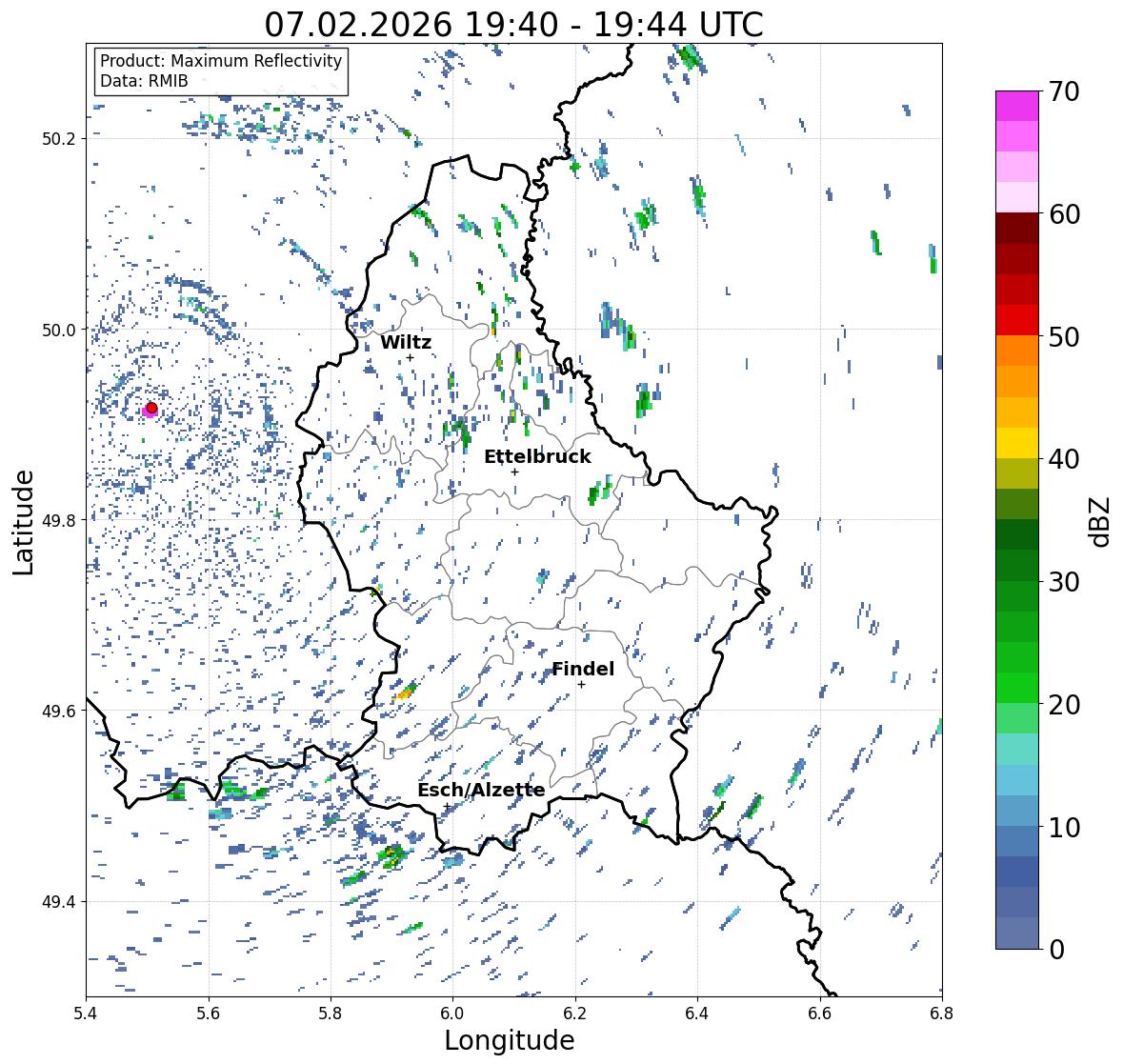Click the 6.0 longitude tick label
1123x1064 pixels.
[x=452, y=1013]
